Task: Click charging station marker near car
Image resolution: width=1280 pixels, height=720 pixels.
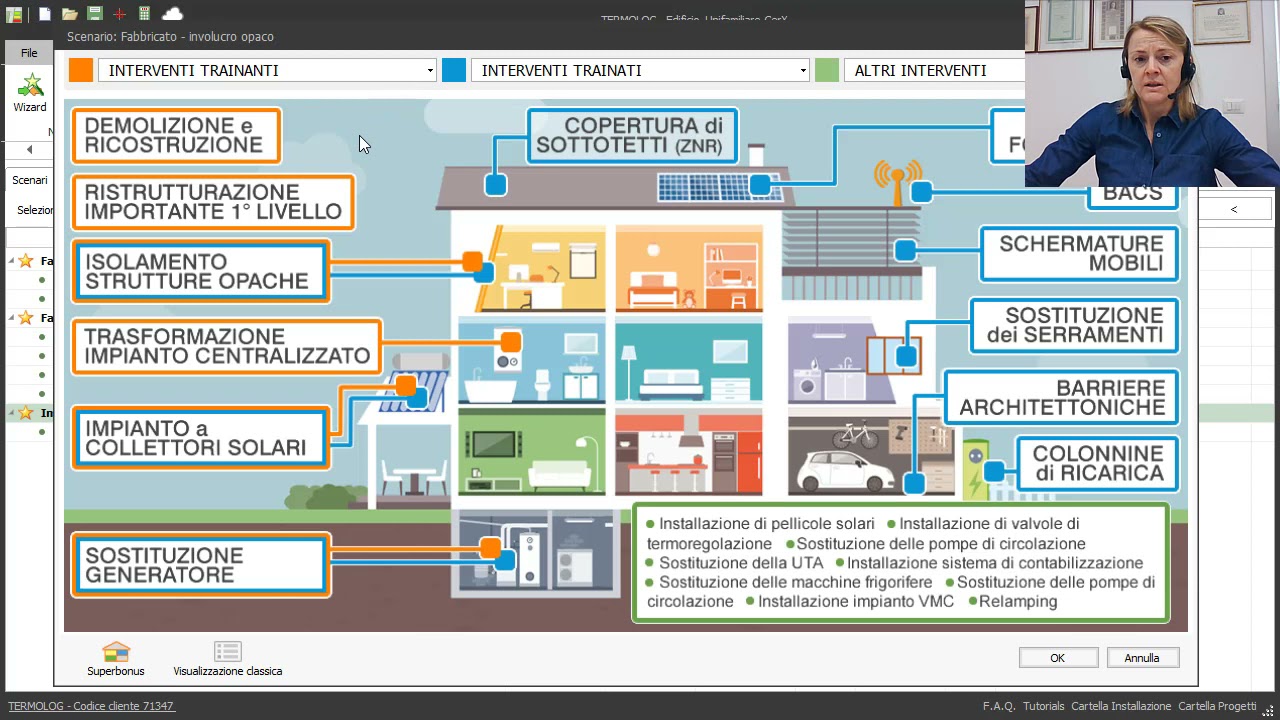Action: coord(993,471)
